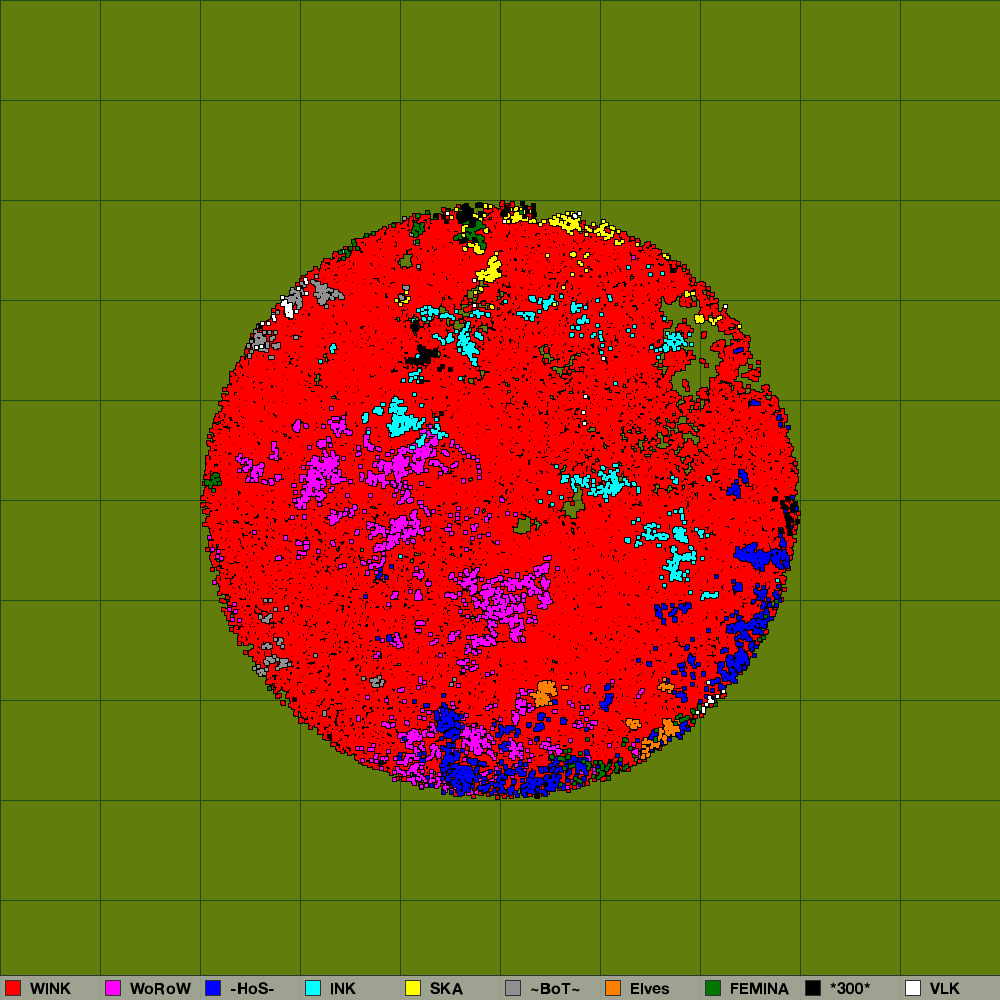The image size is (1000, 1000).
Task: Select the -HoS- text label
Action: click(252, 988)
